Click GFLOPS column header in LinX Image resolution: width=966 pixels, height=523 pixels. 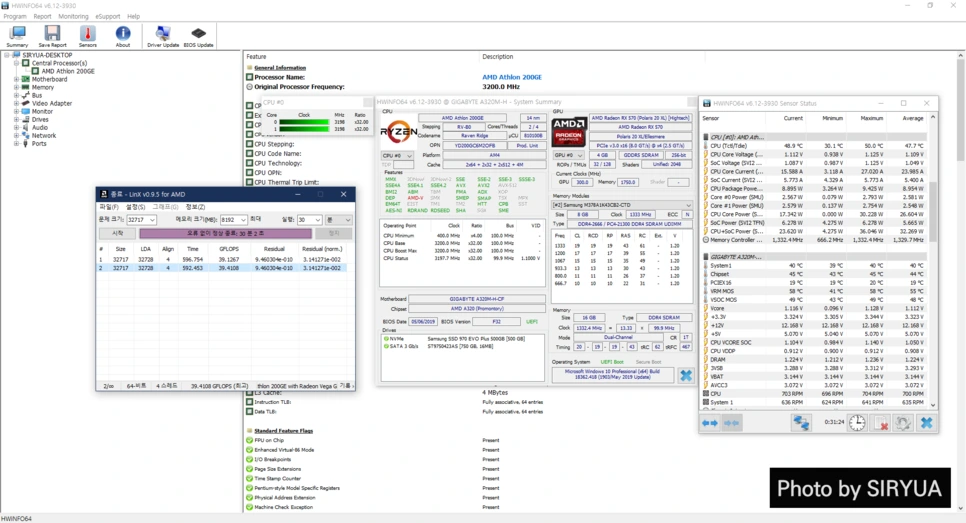(229, 249)
